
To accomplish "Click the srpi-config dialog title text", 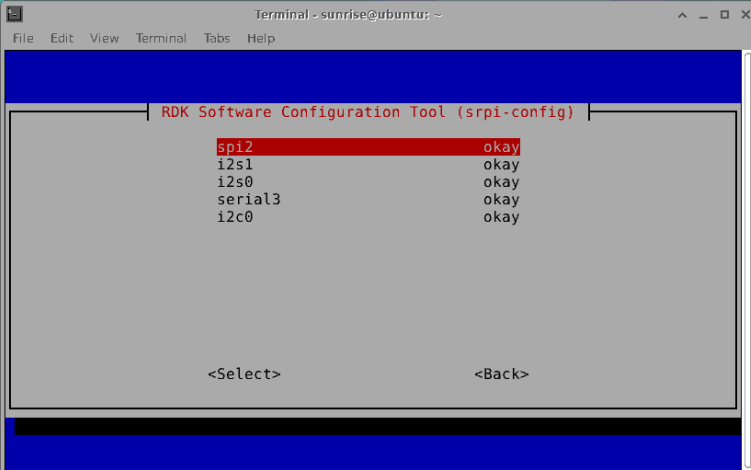I will (x=368, y=112).
